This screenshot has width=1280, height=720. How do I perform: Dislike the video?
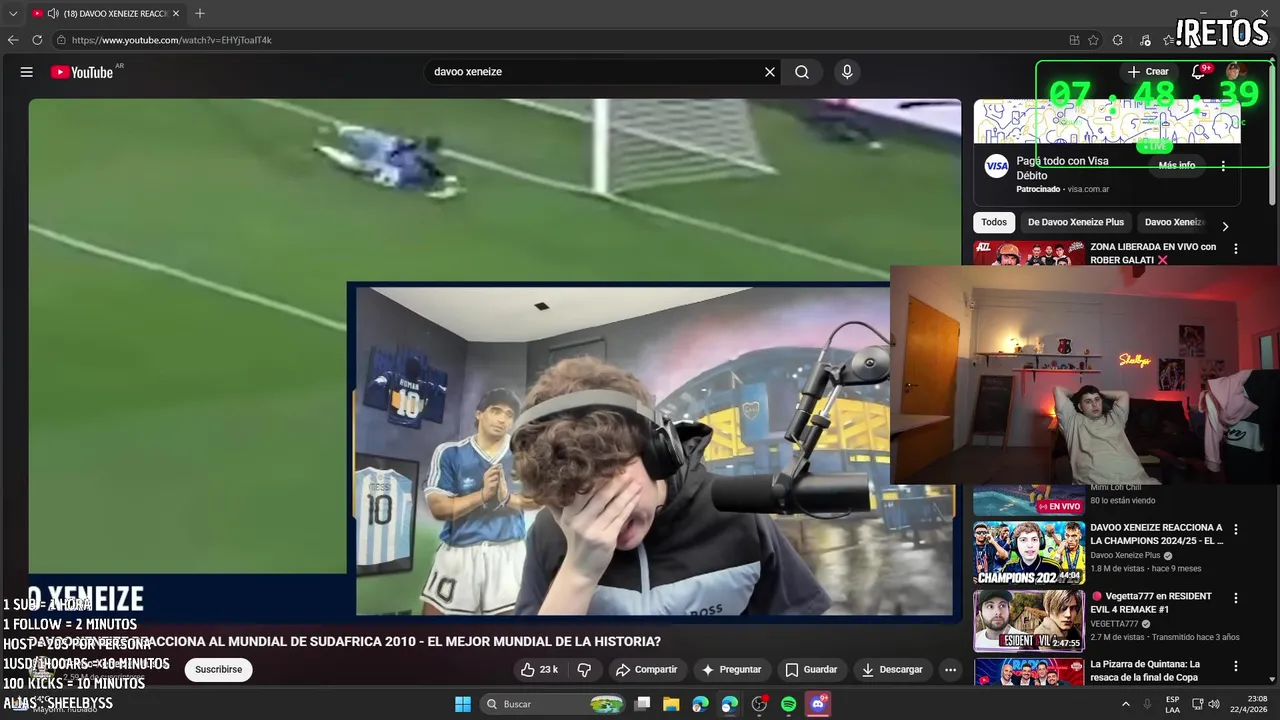click(x=584, y=670)
